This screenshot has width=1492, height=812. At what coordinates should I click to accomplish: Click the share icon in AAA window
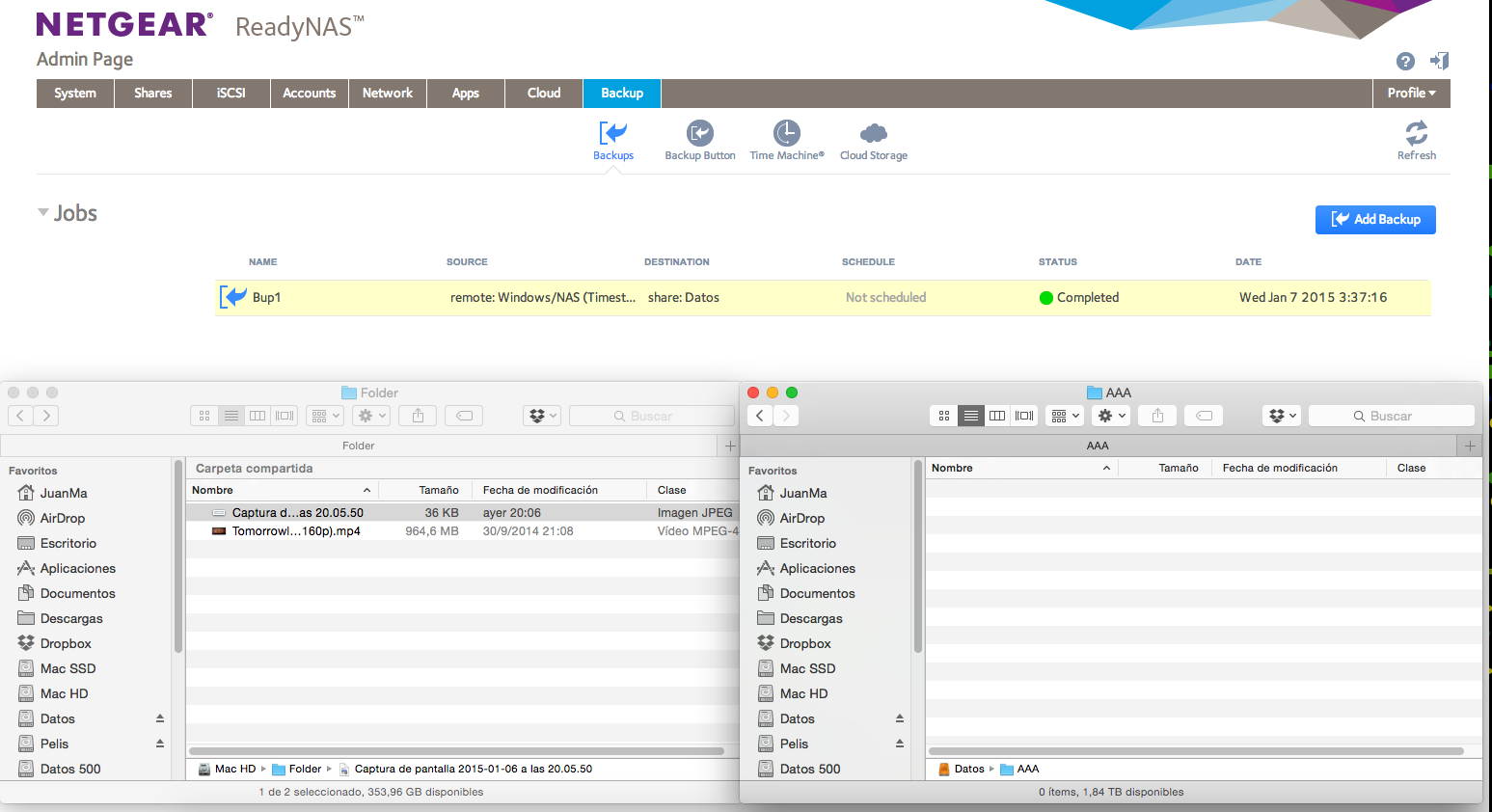point(1157,416)
